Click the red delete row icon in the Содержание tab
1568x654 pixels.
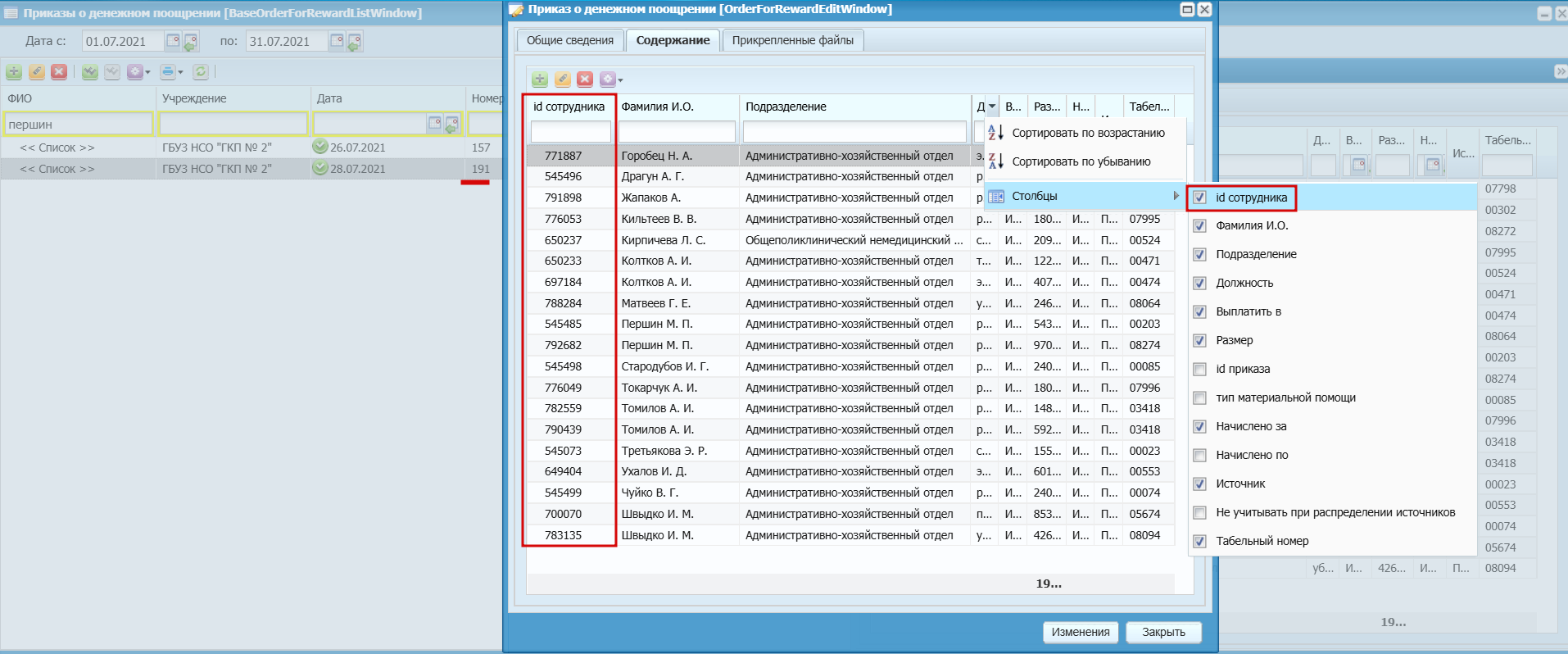coord(585,79)
